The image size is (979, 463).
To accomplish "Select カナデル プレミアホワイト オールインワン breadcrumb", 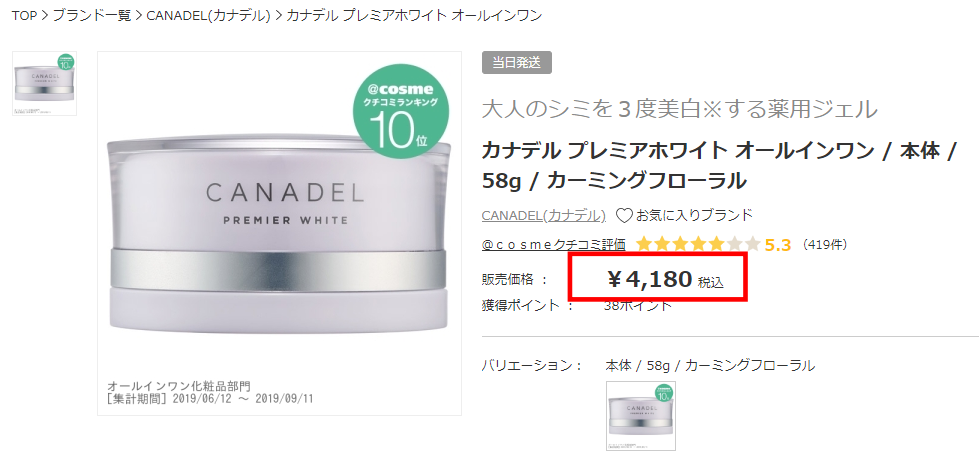I will 414,16.
